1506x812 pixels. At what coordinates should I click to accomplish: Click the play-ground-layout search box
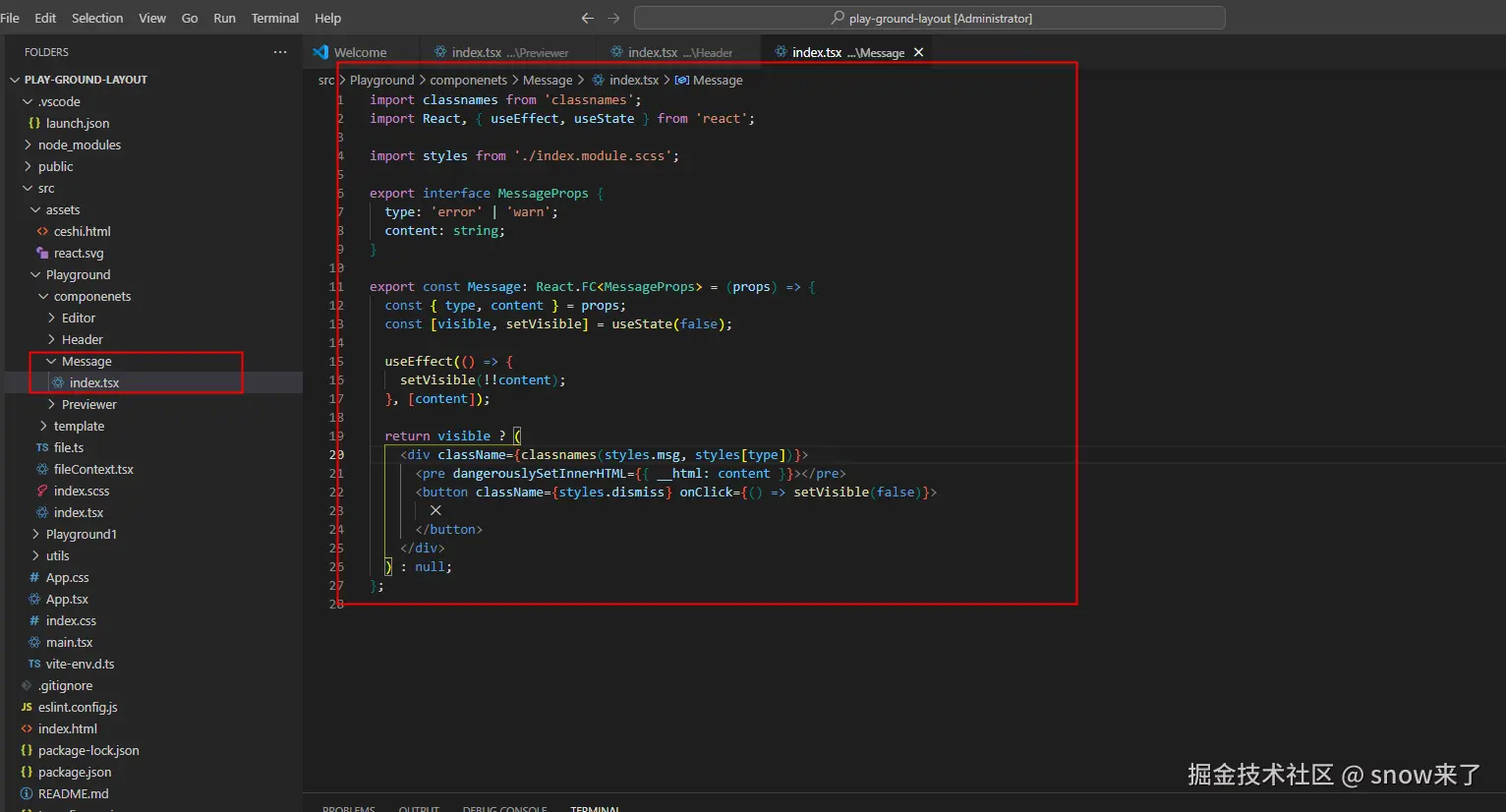929,18
